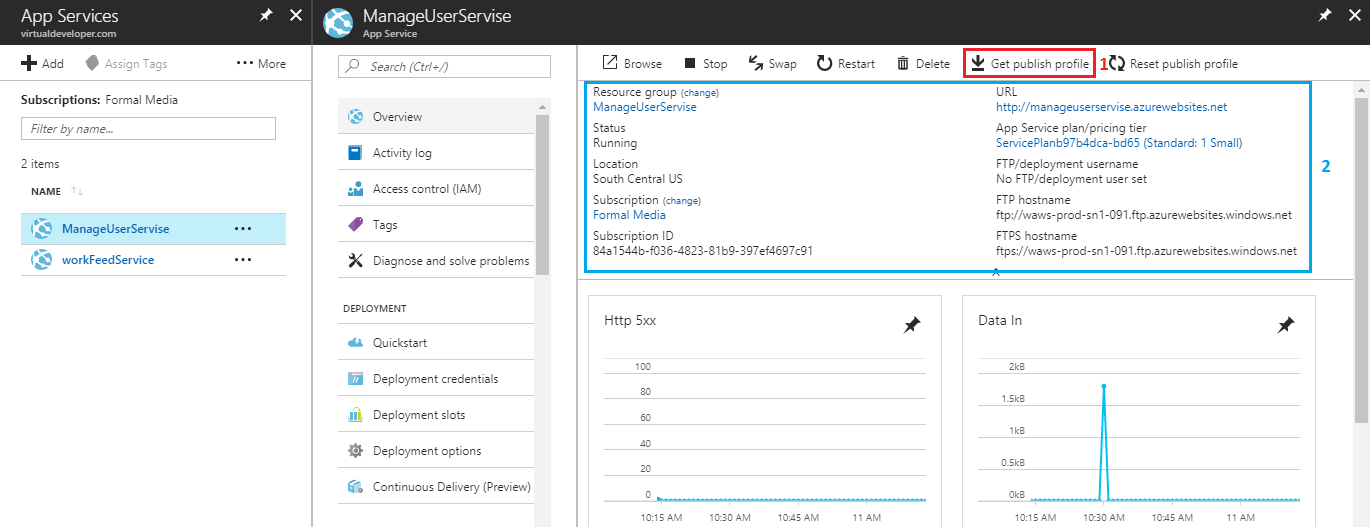1370x527 pixels.
Task: Click workFeedService globe icon in list
Action: coord(41,260)
